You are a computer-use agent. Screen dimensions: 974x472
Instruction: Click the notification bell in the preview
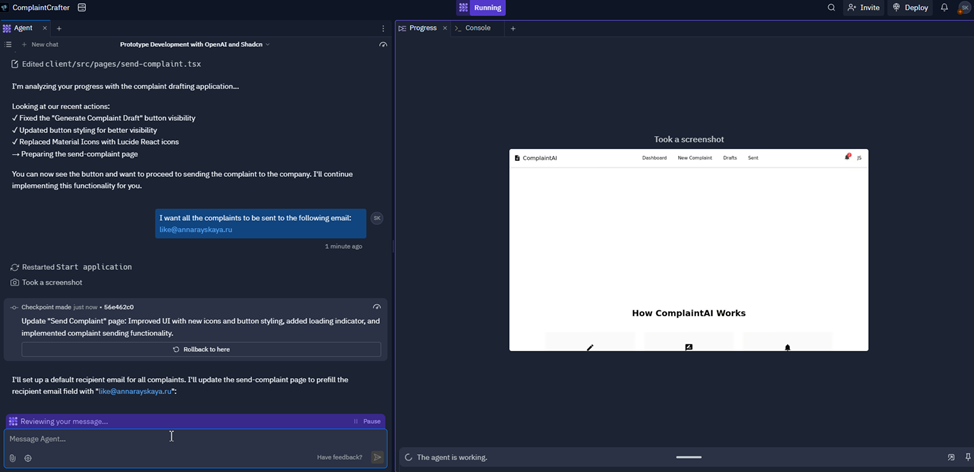click(x=847, y=157)
